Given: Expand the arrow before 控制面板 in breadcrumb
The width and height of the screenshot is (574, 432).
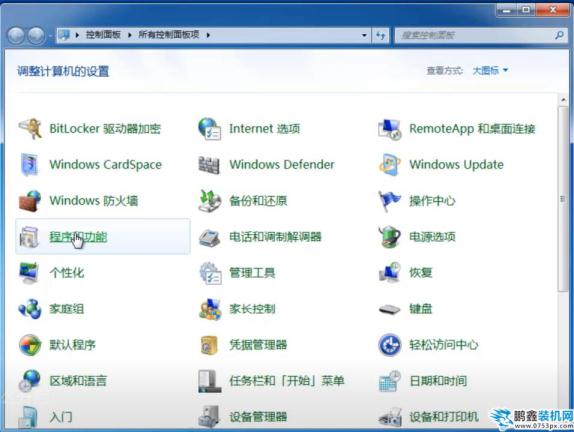Looking at the screenshot, I should (77, 35).
